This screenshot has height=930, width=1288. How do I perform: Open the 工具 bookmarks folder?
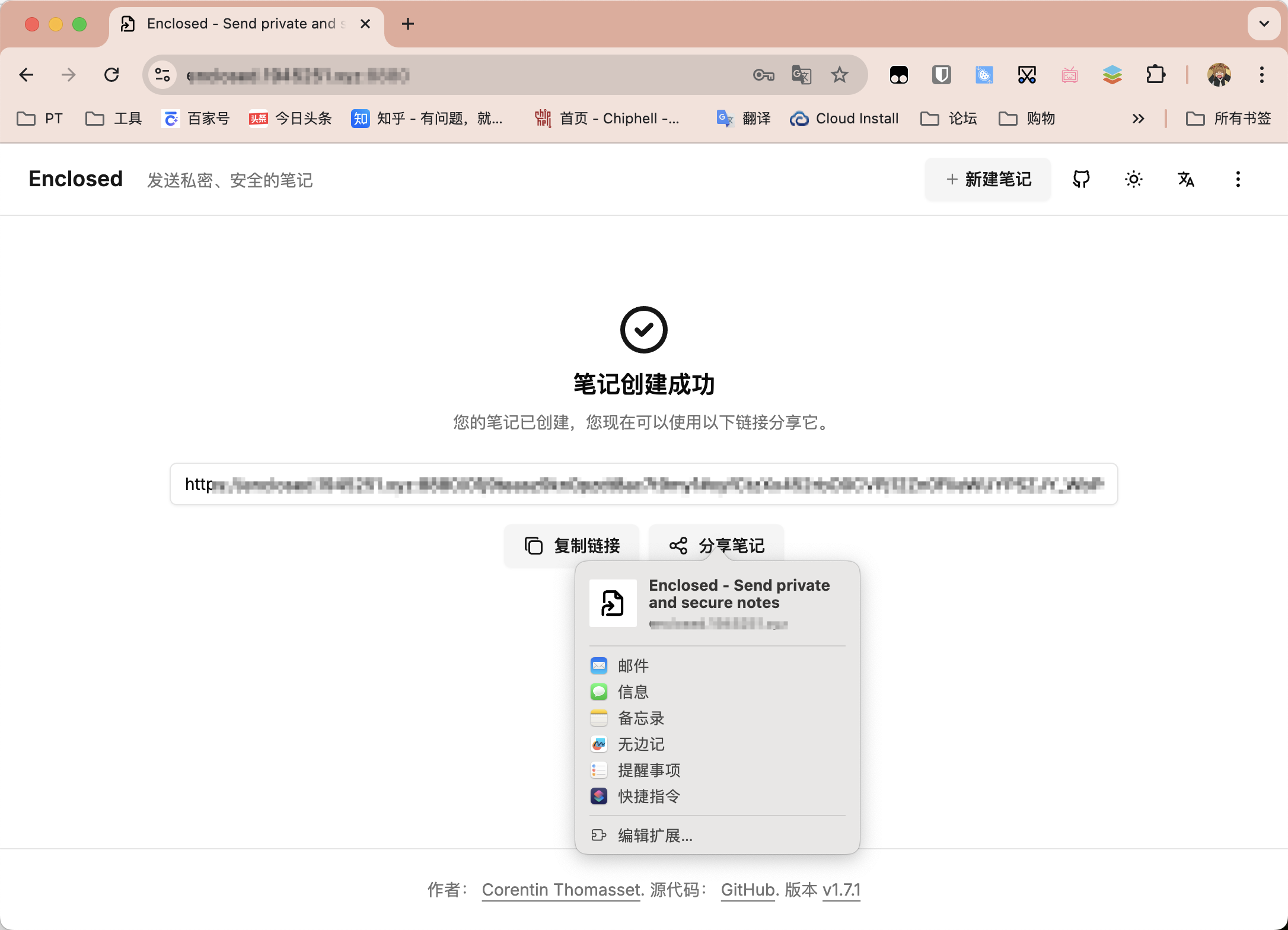(114, 119)
